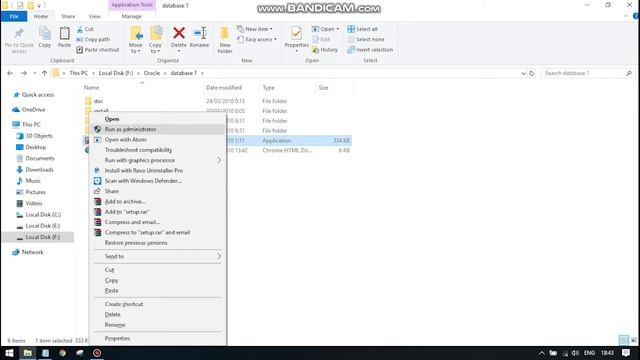
Task: Click the New folder ribbon icon
Action: pos(225,33)
